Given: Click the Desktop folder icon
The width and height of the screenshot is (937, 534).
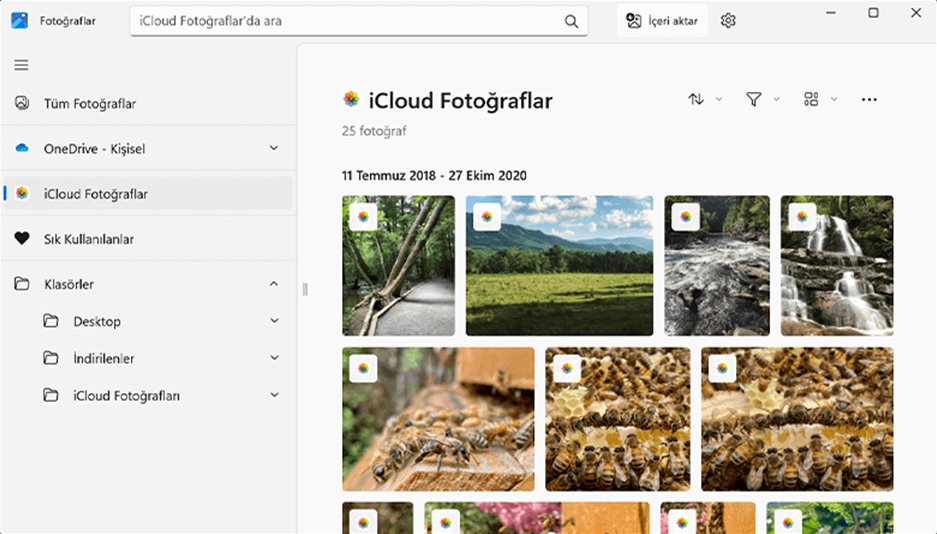Looking at the screenshot, I should coord(51,321).
